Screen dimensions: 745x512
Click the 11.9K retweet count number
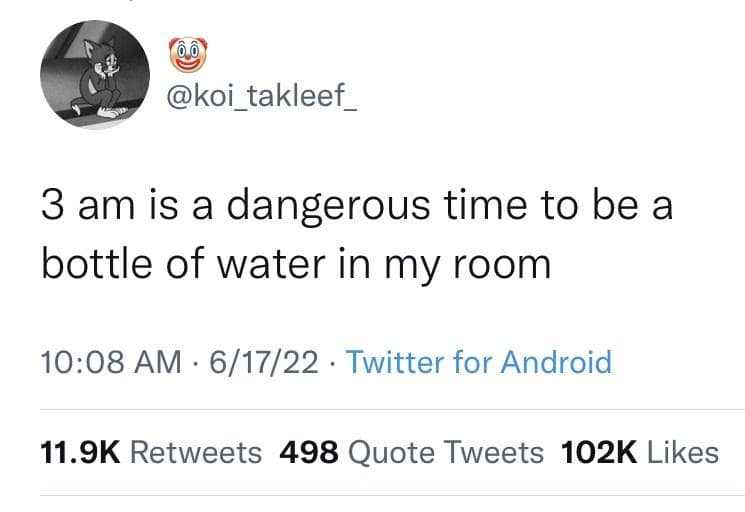coord(79,452)
